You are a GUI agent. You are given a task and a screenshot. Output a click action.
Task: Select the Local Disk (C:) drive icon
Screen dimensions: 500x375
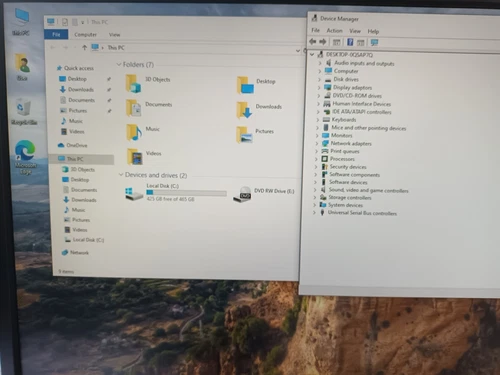133,194
